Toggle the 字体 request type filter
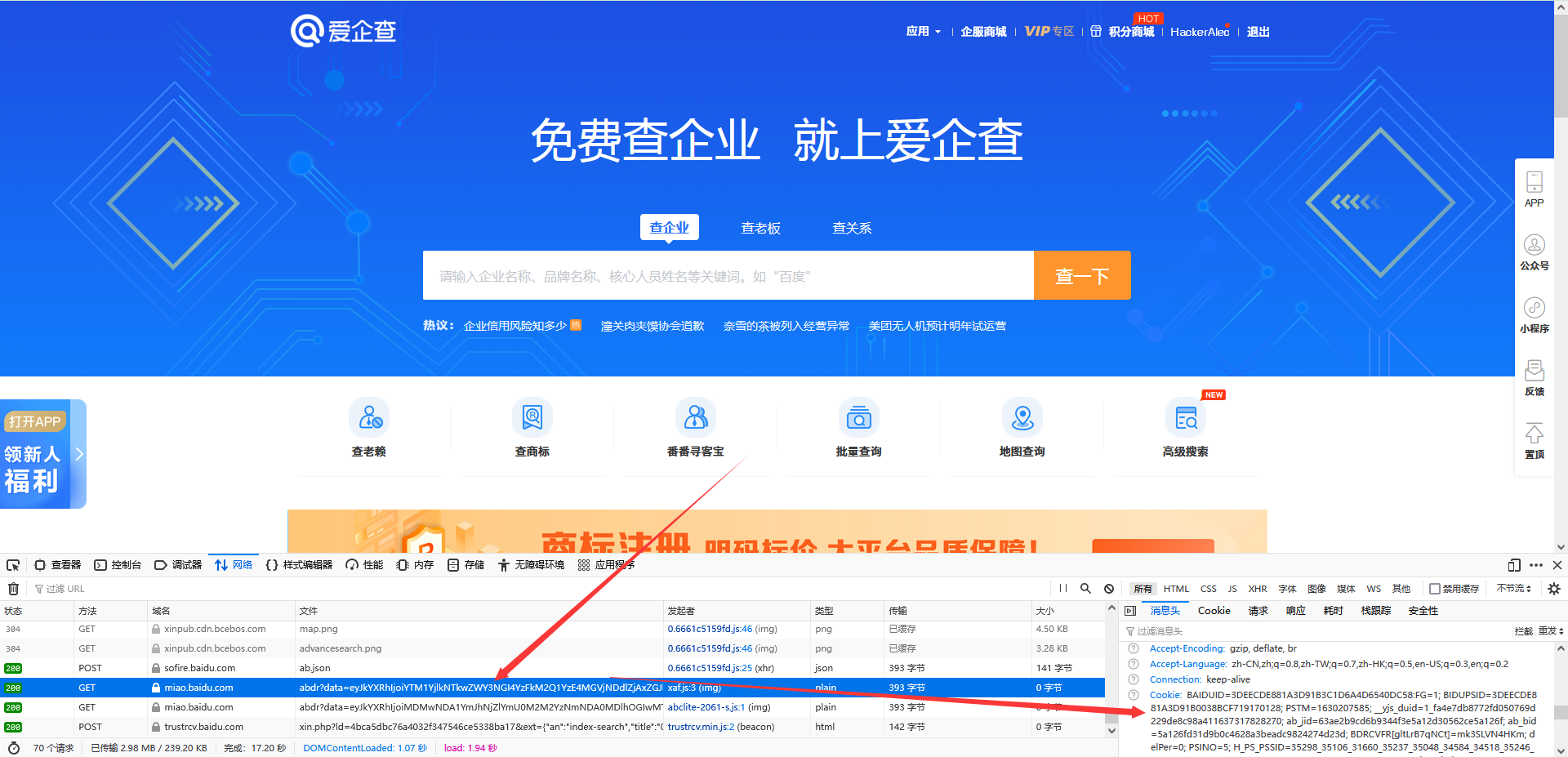The width and height of the screenshot is (1568, 757). point(1288,589)
